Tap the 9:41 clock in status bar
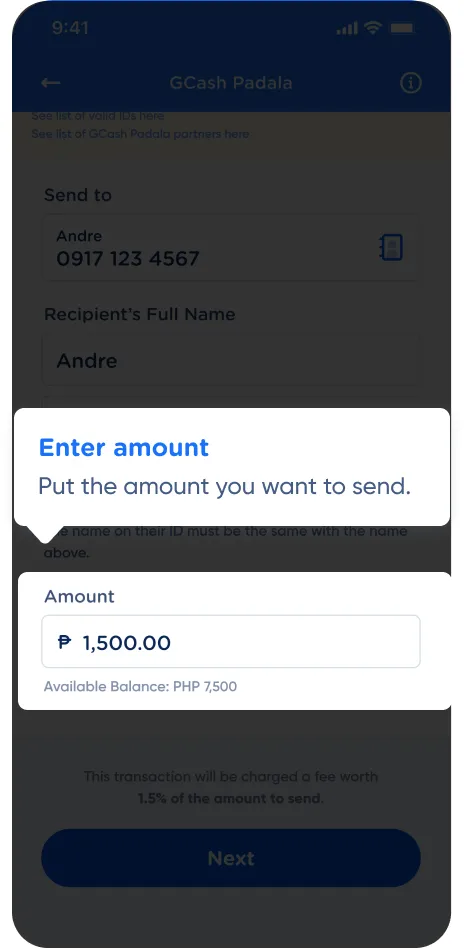 pos(70,28)
